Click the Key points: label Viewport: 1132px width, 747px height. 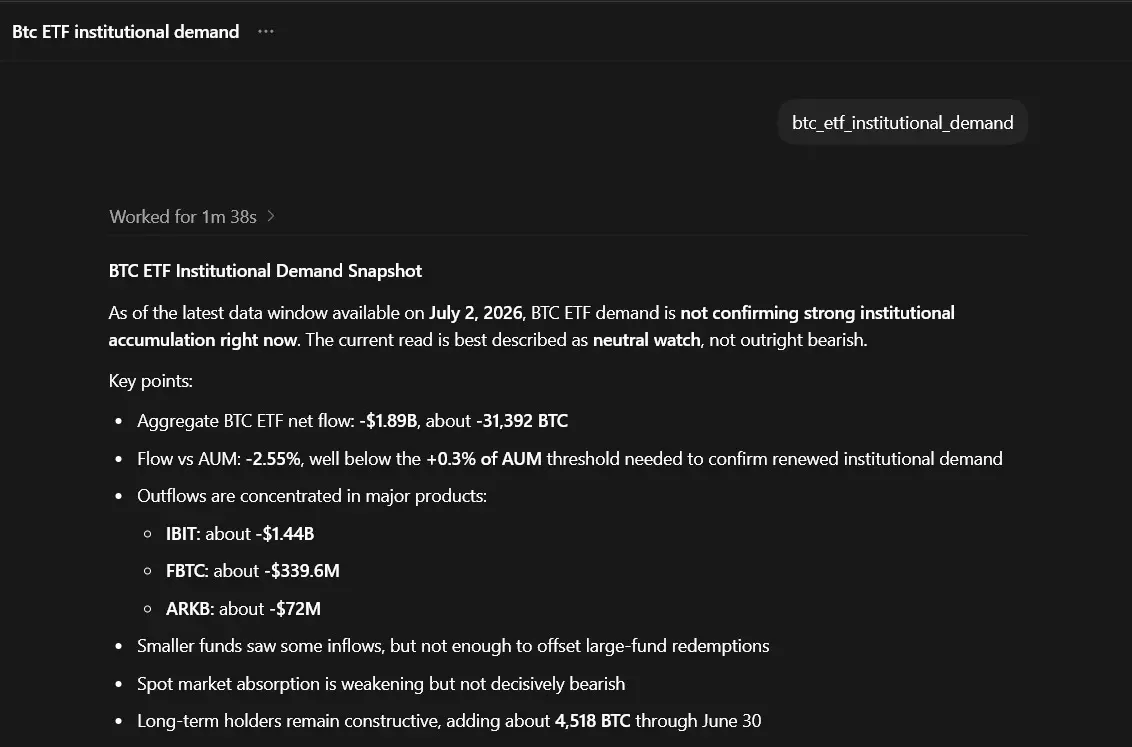(150, 381)
